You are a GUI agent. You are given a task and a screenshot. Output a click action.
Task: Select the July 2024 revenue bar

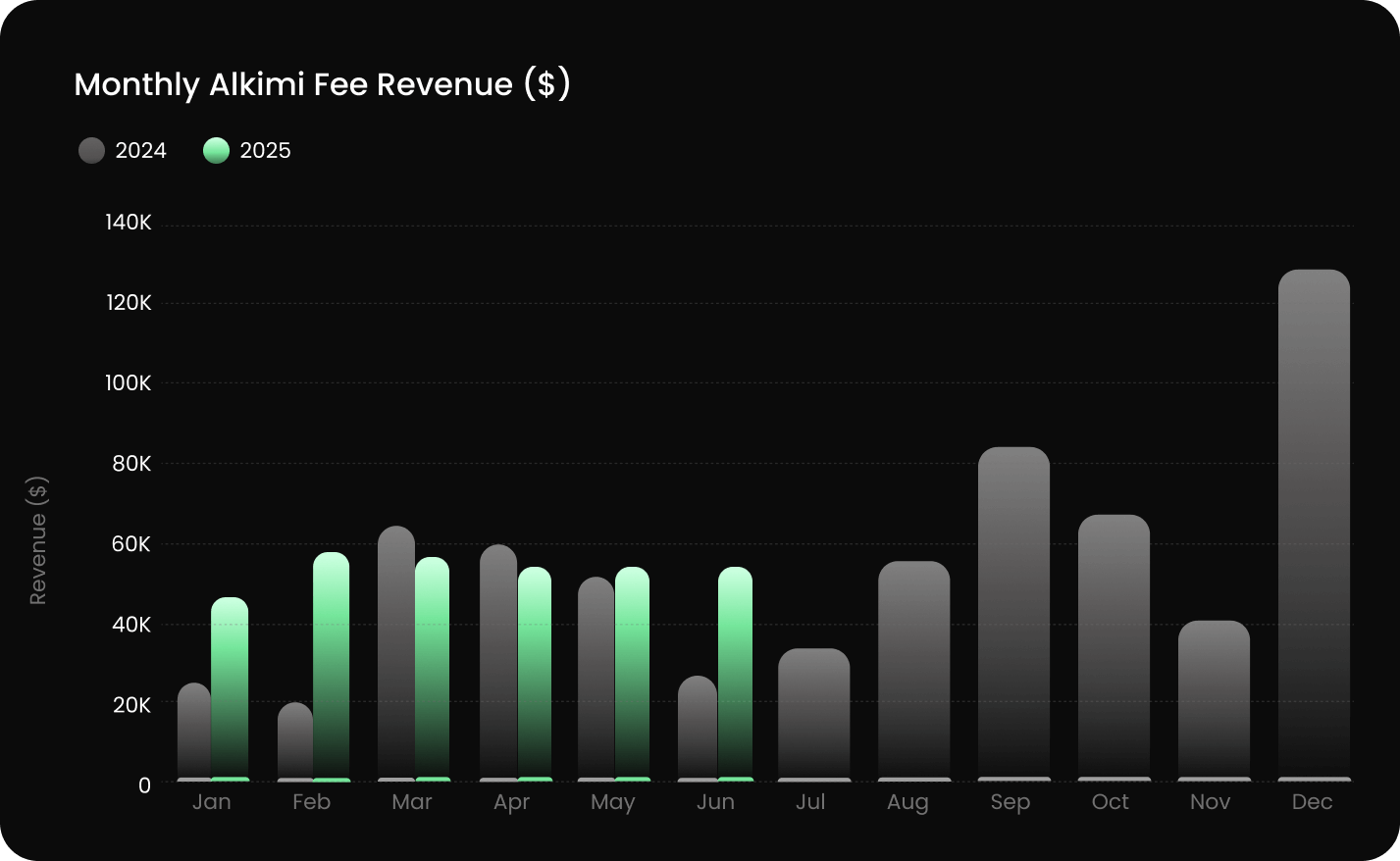point(813,714)
